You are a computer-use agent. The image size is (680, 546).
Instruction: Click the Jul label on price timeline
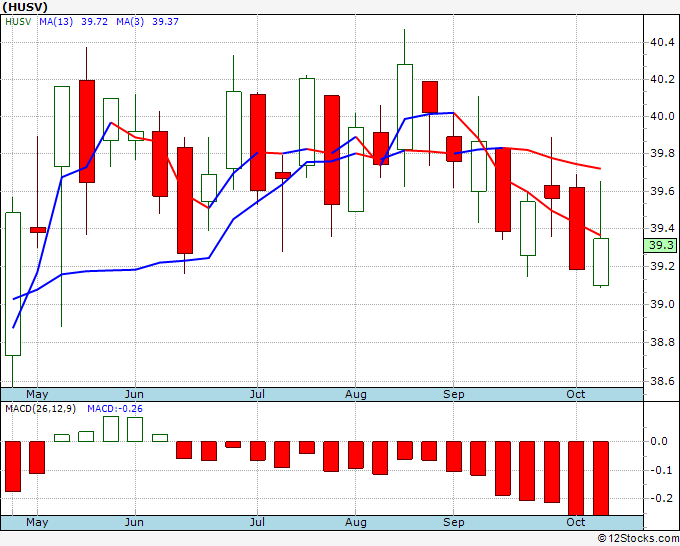click(257, 394)
